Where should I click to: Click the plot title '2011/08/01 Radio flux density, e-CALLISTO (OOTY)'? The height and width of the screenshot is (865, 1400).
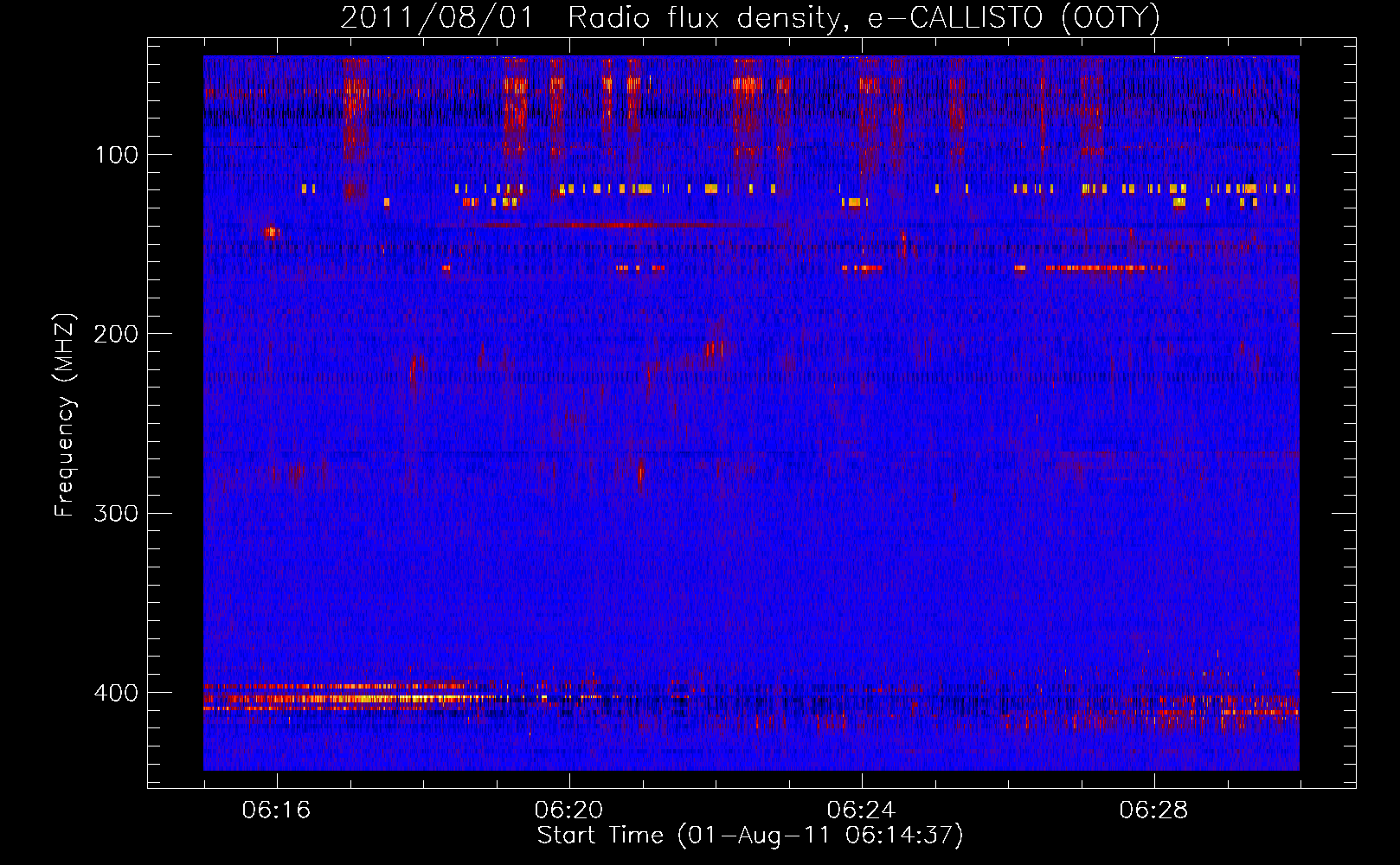coord(749,17)
